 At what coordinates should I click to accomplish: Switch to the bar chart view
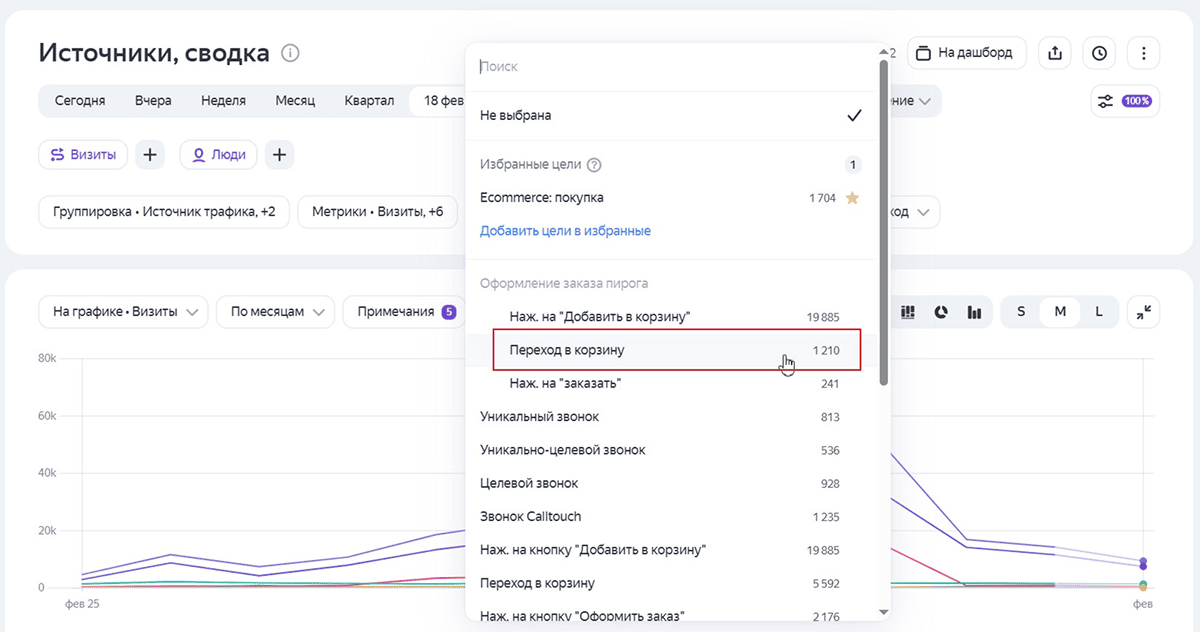click(973, 312)
